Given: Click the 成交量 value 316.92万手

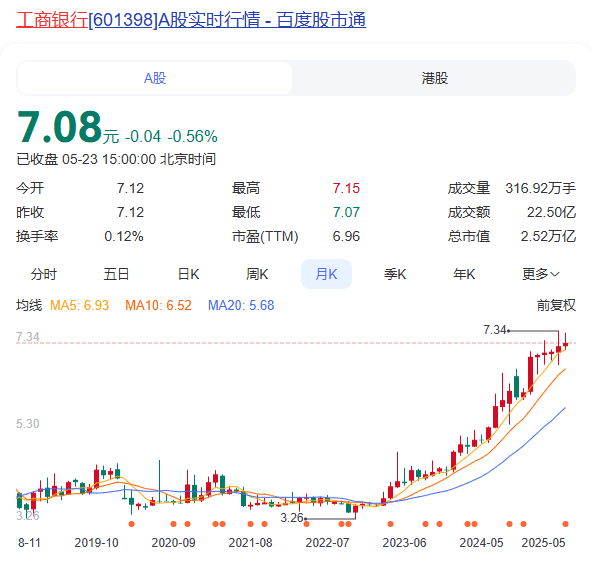Looking at the screenshot, I should [x=540, y=188].
